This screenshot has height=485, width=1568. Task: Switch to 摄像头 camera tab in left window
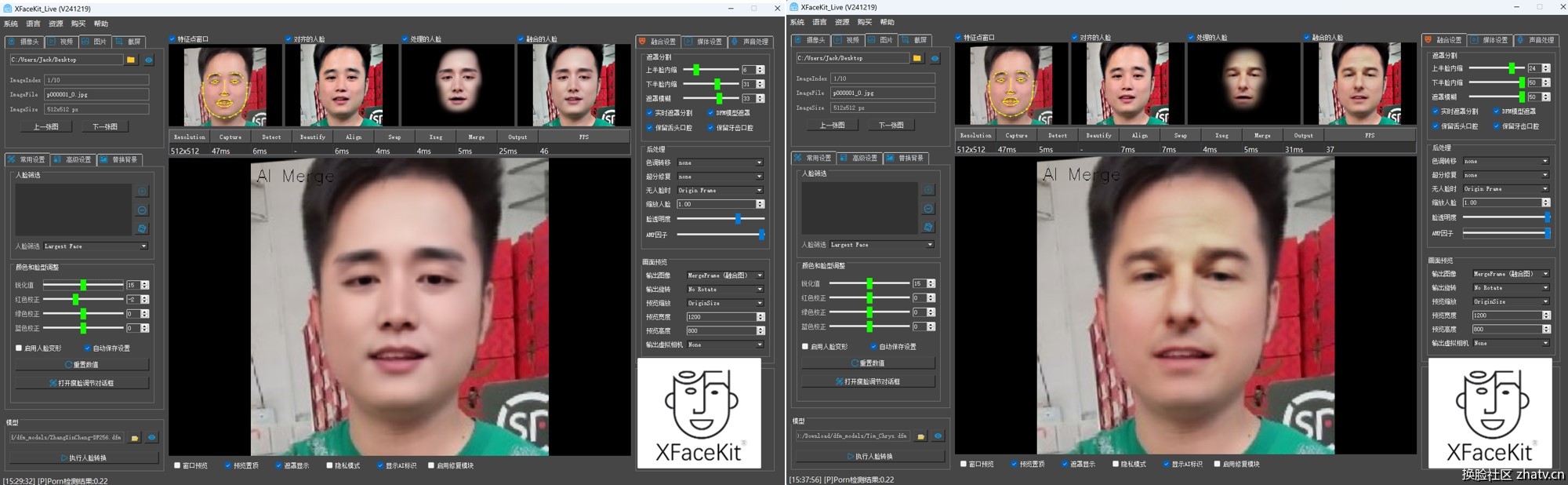point(24,42)
